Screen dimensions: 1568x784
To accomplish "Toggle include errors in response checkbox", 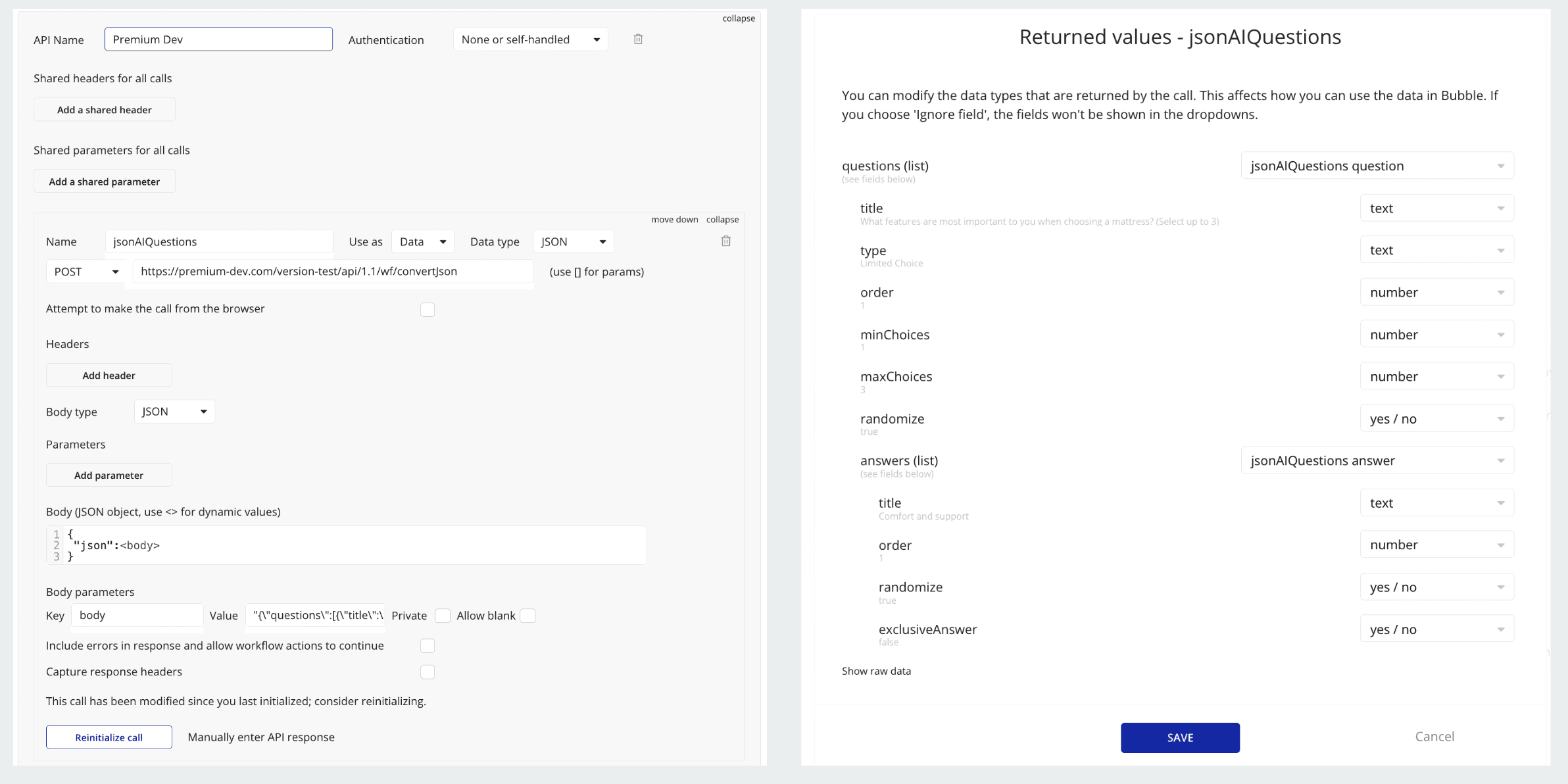I will point(428,646).
